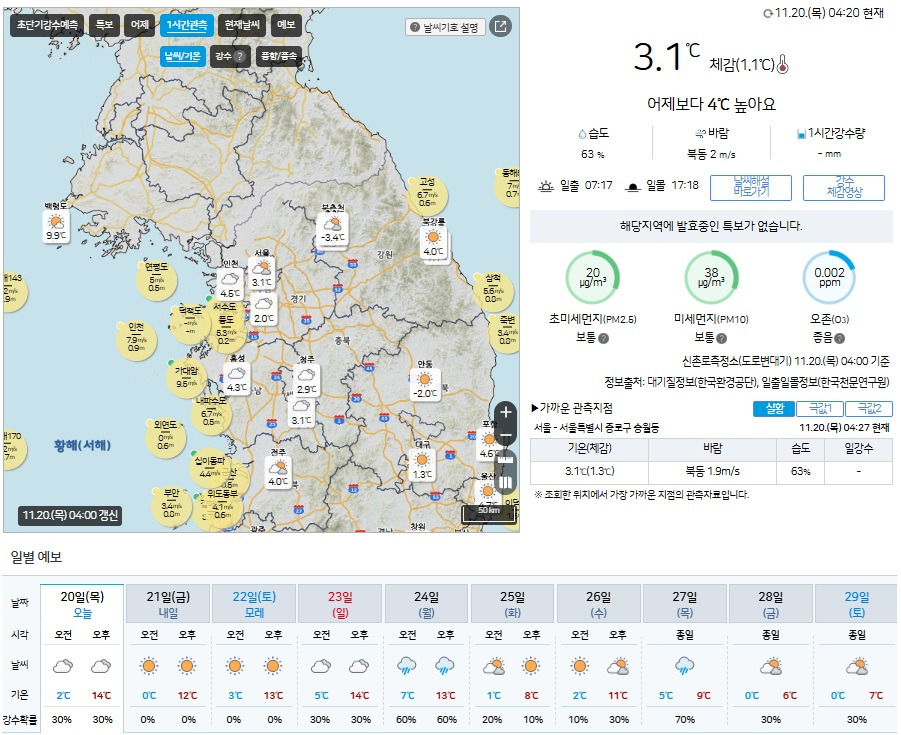Click the 50 km map scale bar
This screenshot has height=735, width=901.
[x=488, y=513]
